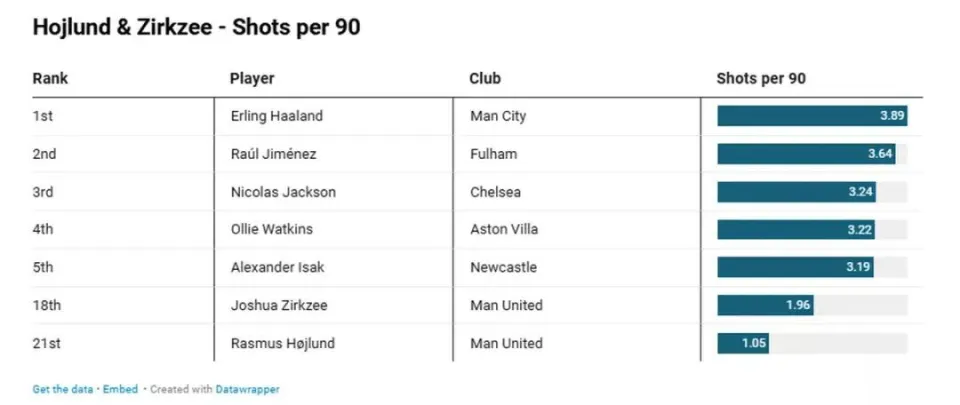Screen dimensions: 960x405
Task: Click the Embed link
Action: (120, 389)
